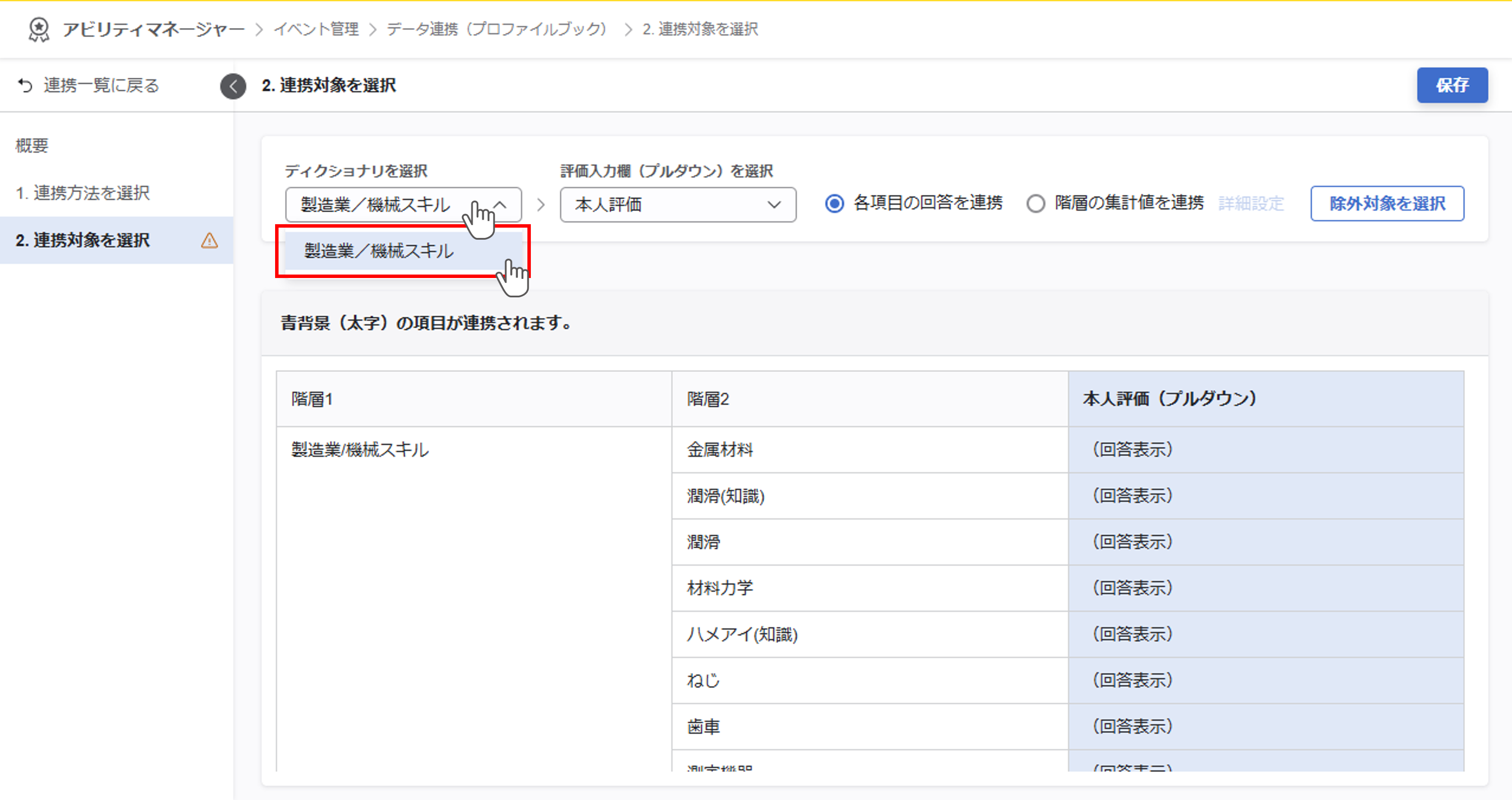Click breadcrumb chevron after アビリティマネージャー

259,29
